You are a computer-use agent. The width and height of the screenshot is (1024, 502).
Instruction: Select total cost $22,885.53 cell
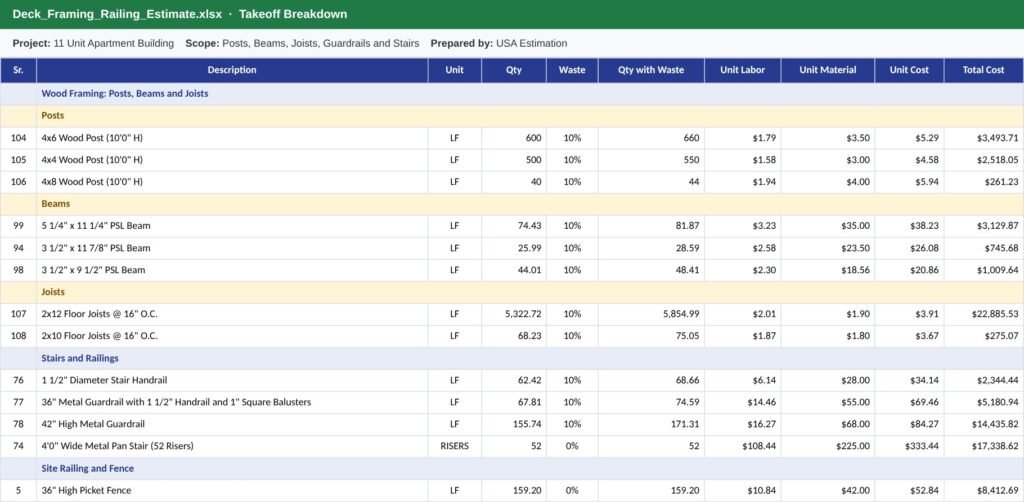(x=984, y=314)
